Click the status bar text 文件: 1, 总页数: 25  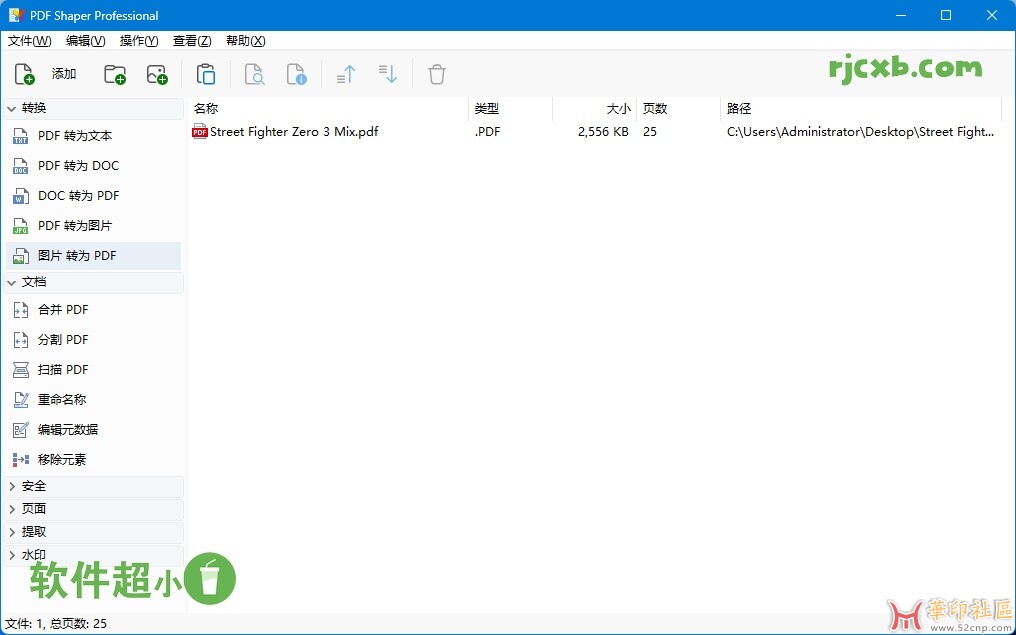tap(56, 624)
